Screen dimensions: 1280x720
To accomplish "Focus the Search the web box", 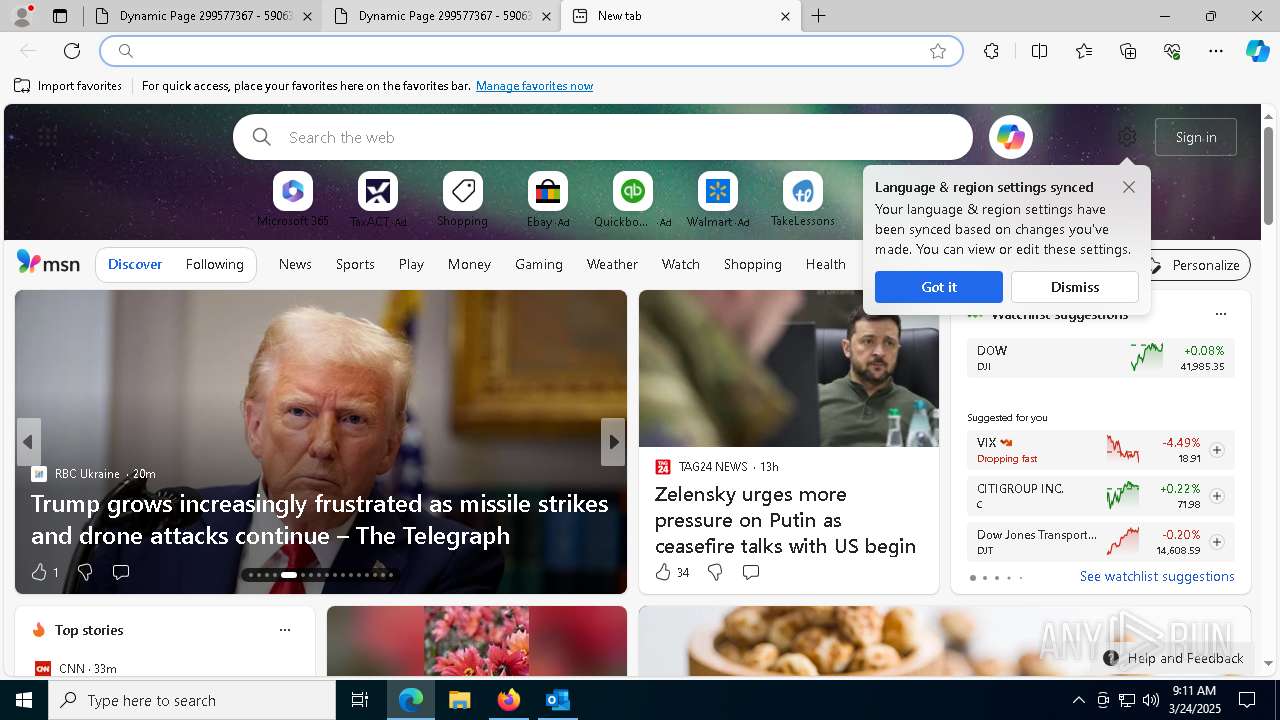I will (x=603, y=137).
